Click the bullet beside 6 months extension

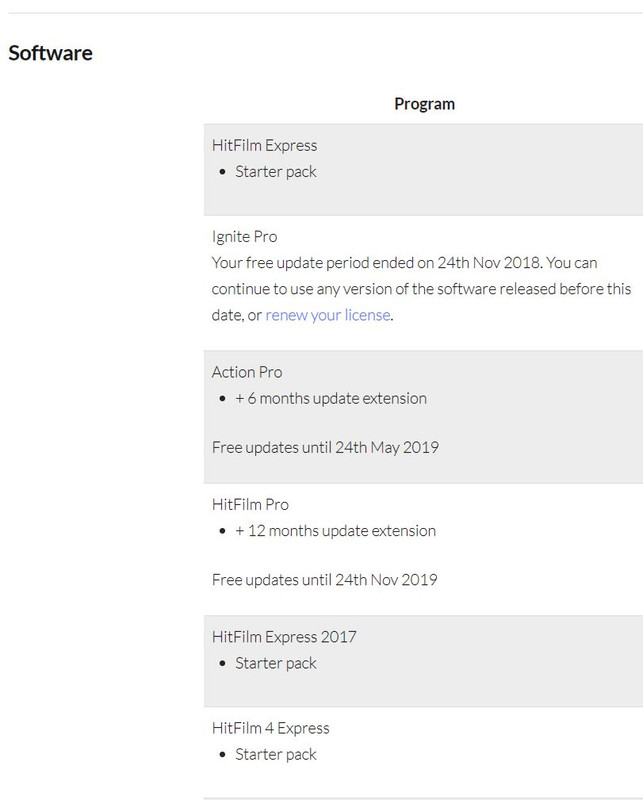coord(222,398)
